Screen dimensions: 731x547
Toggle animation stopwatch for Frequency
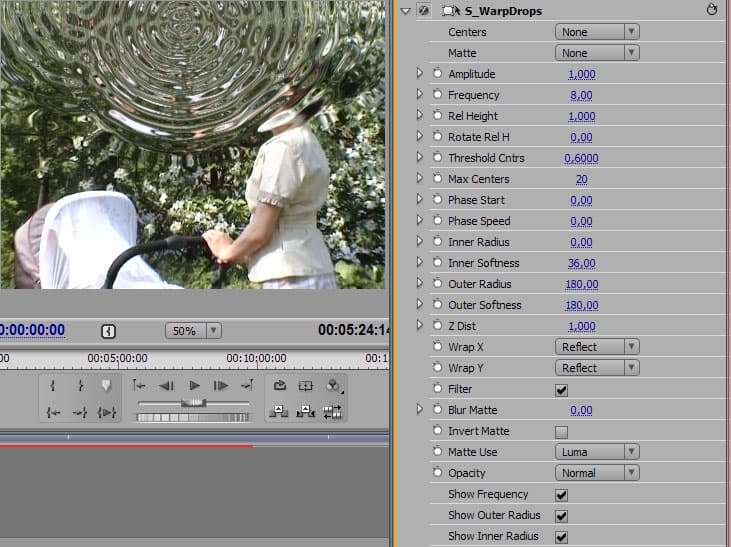click(437, 94)
